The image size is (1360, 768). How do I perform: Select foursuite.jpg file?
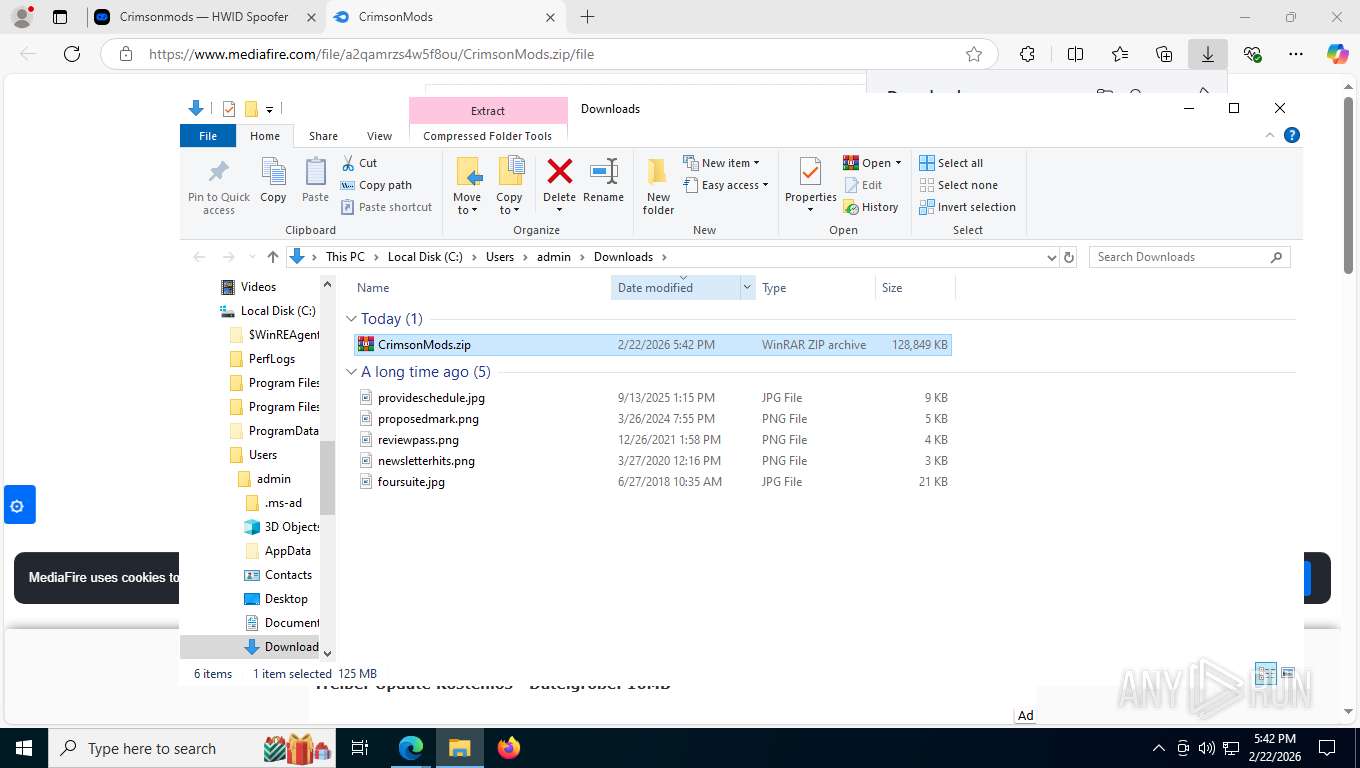coord(653,482)
